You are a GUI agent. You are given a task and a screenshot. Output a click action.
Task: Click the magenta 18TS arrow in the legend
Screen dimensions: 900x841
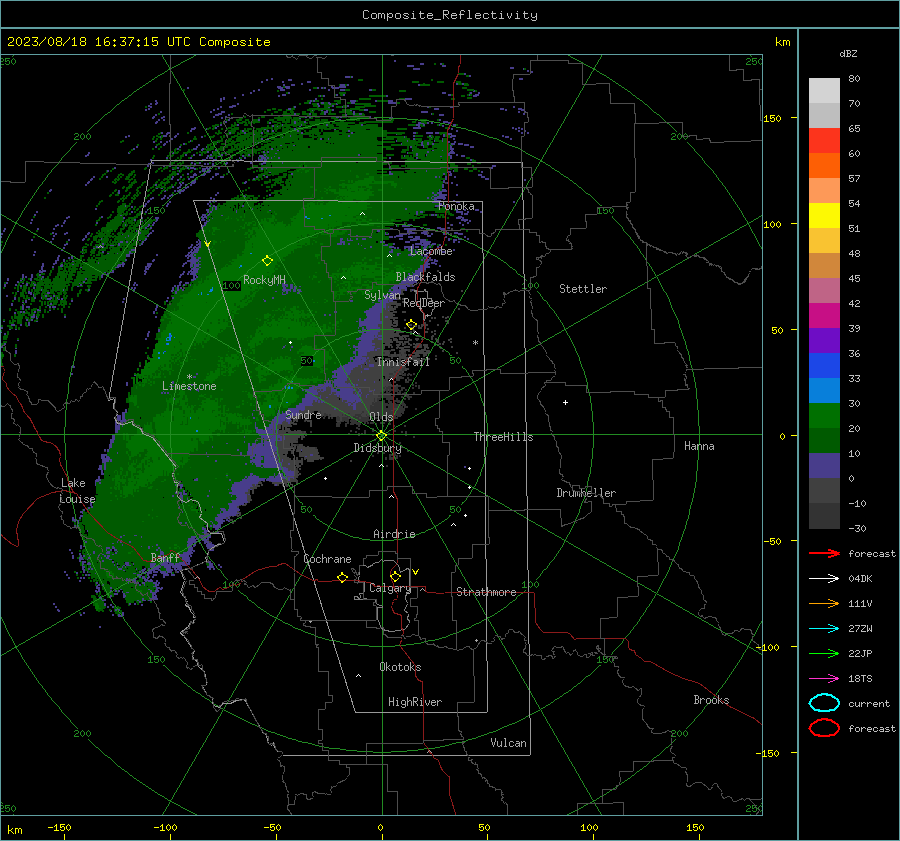824,679
